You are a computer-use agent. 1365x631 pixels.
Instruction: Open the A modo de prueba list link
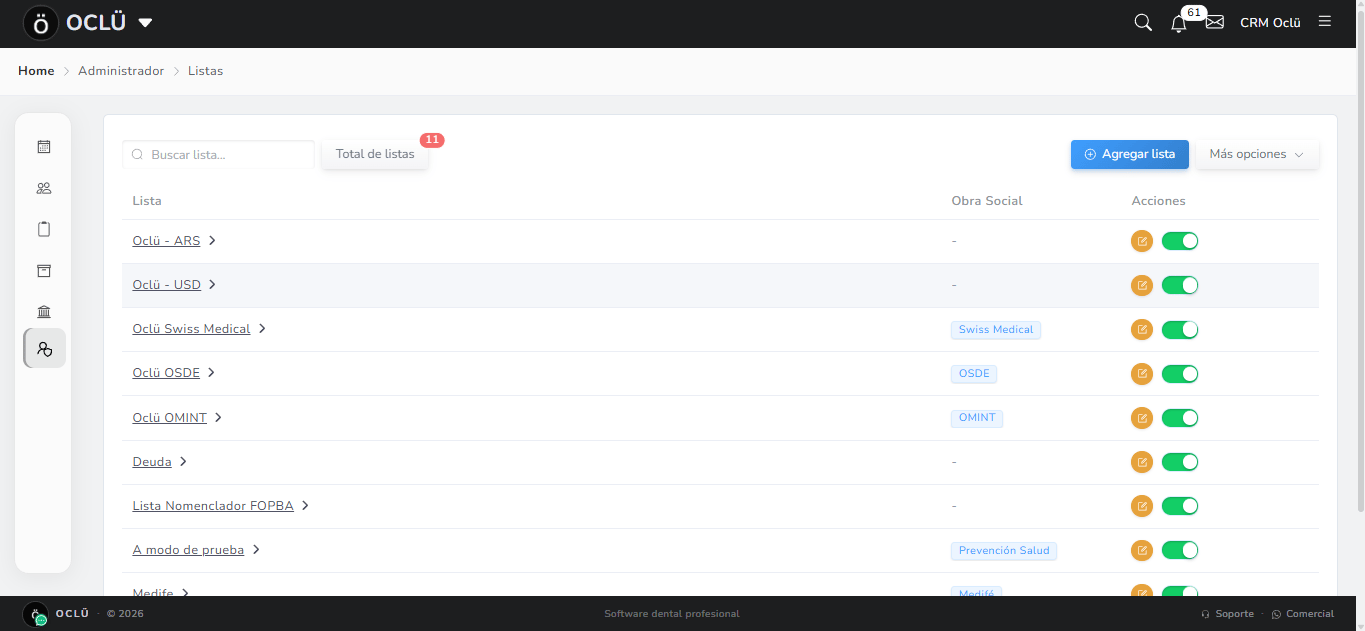coord(188,550)
